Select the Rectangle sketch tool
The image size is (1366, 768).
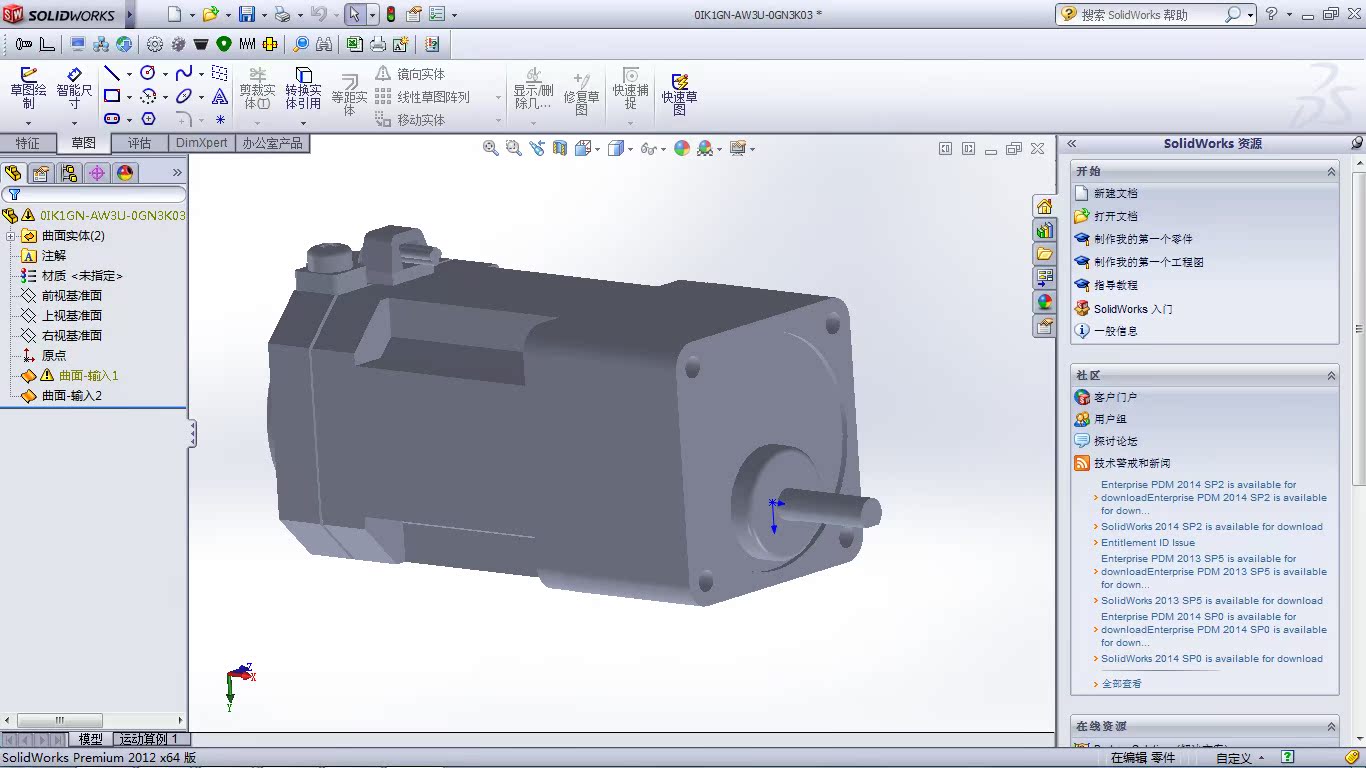tap(112, 96)
